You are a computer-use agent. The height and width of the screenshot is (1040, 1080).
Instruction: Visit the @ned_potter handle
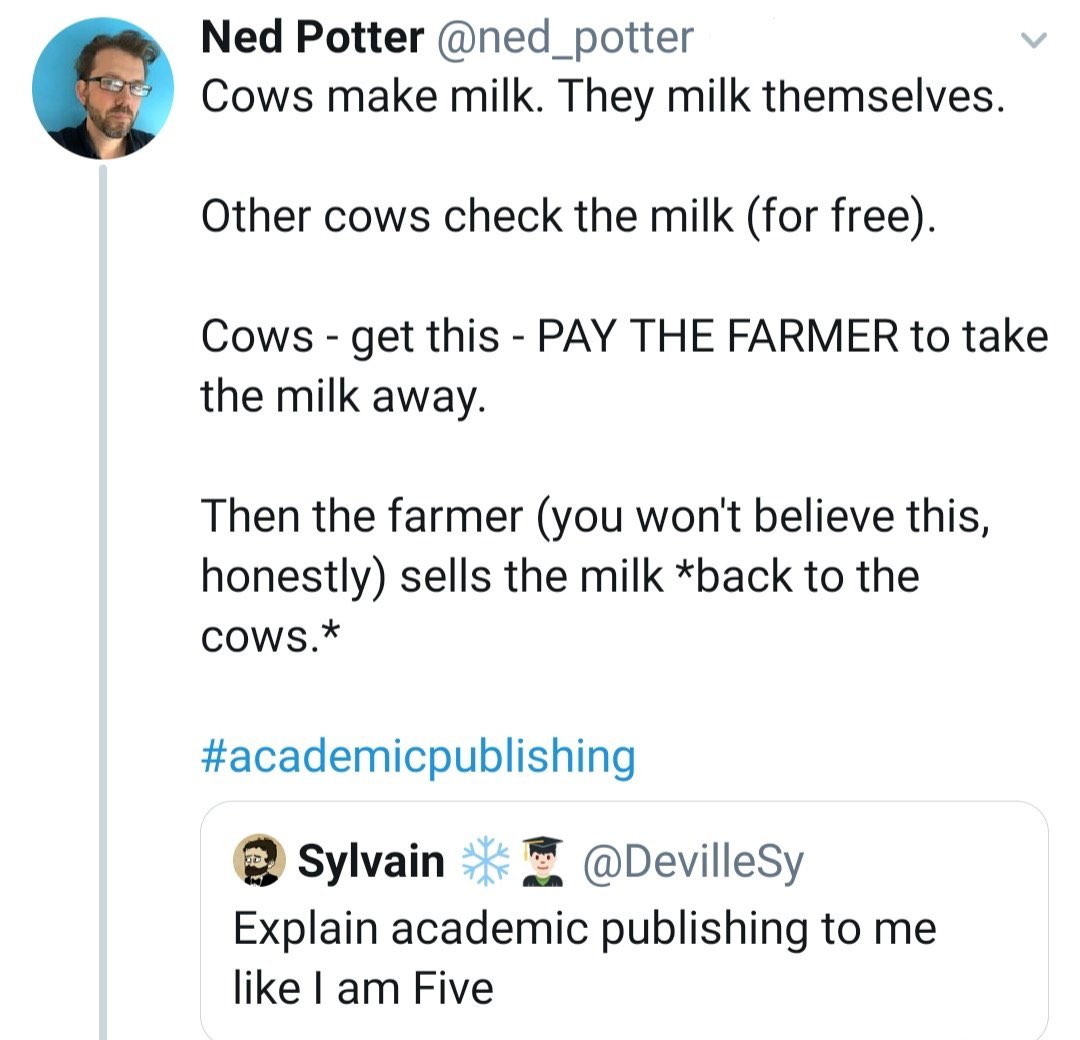(x=564, y=38)
